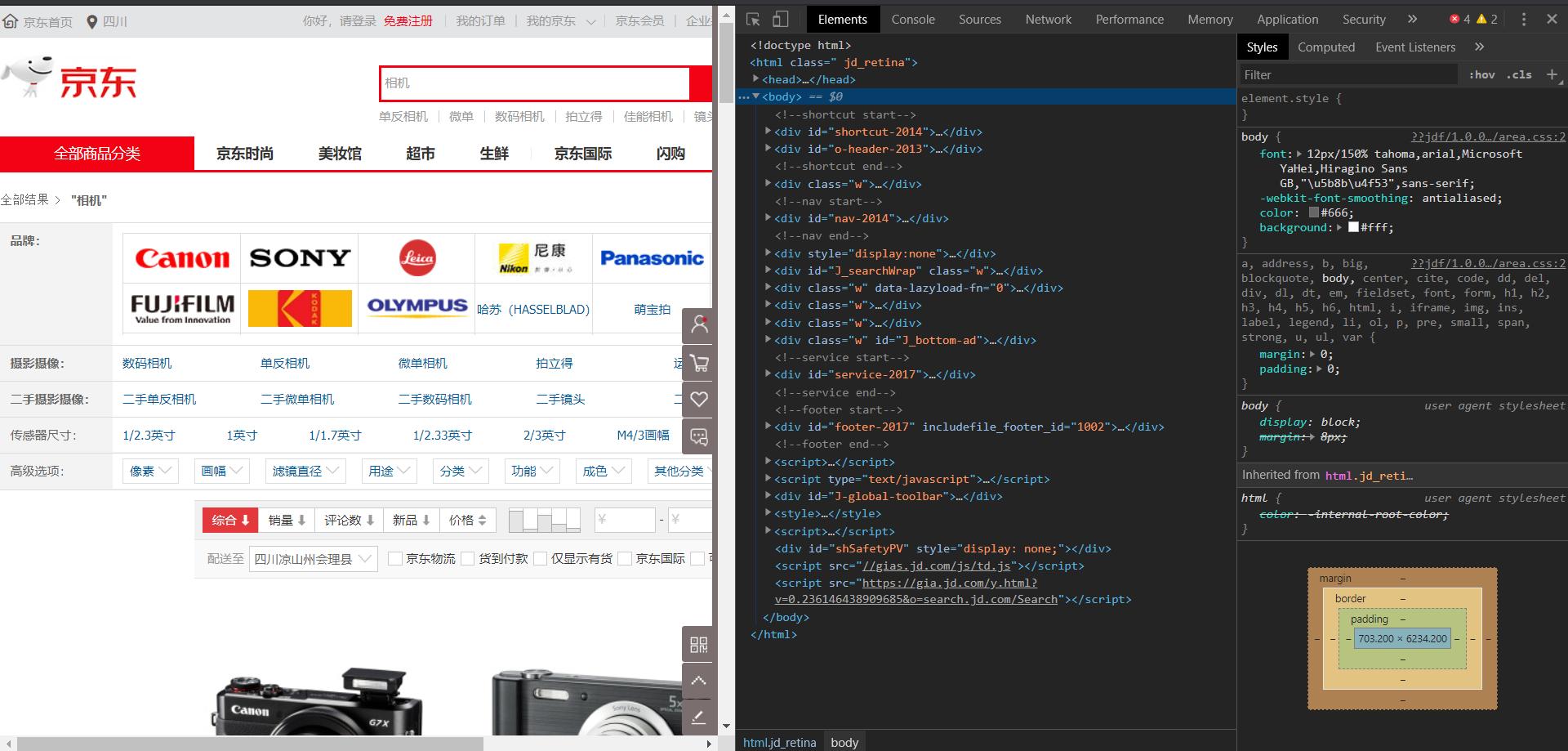Select the Leica brand logo
The width and height of the screenshot is (1568, 751).
[417, 258]
